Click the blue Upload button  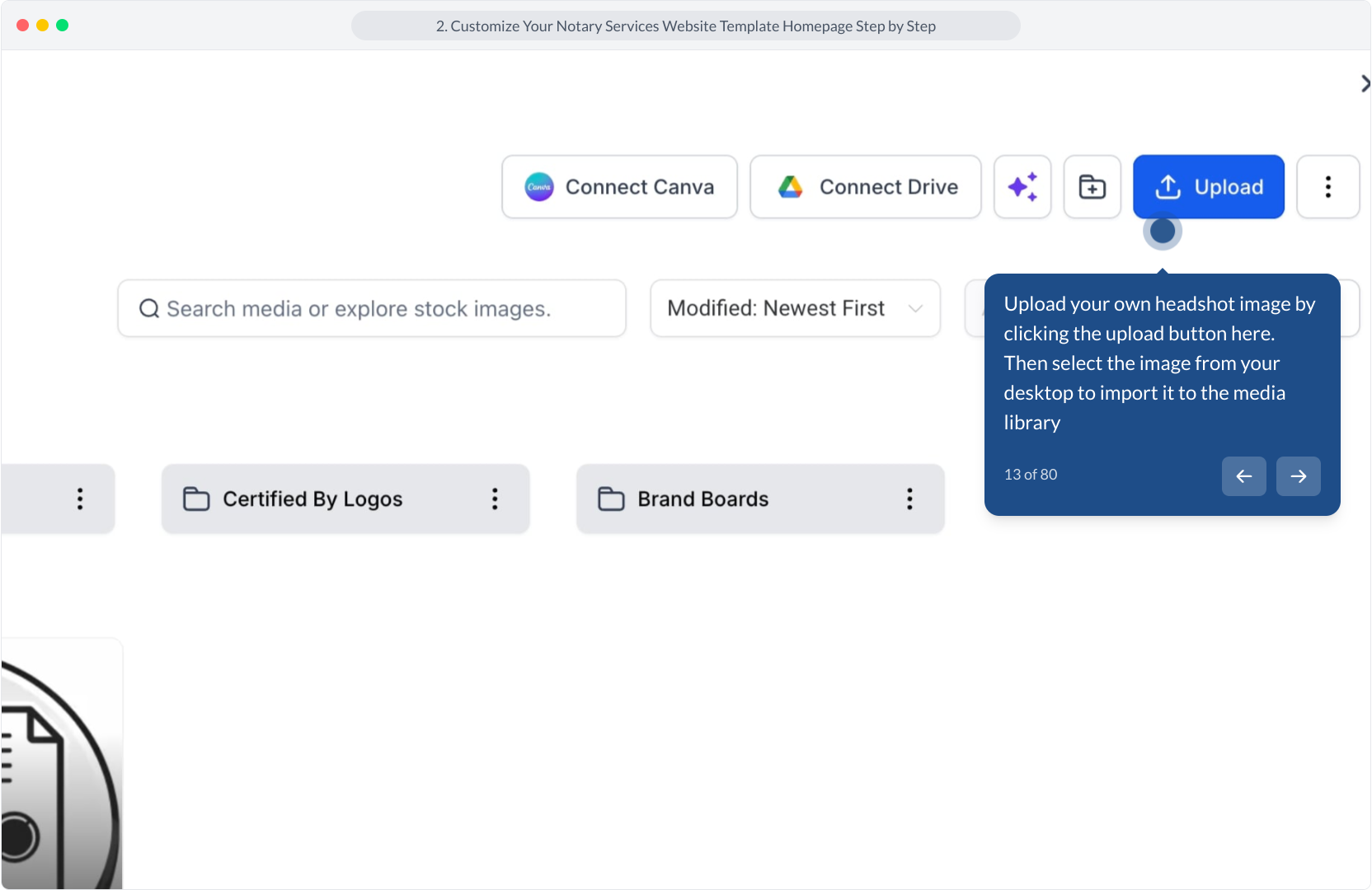click(x=1209, y=187)
